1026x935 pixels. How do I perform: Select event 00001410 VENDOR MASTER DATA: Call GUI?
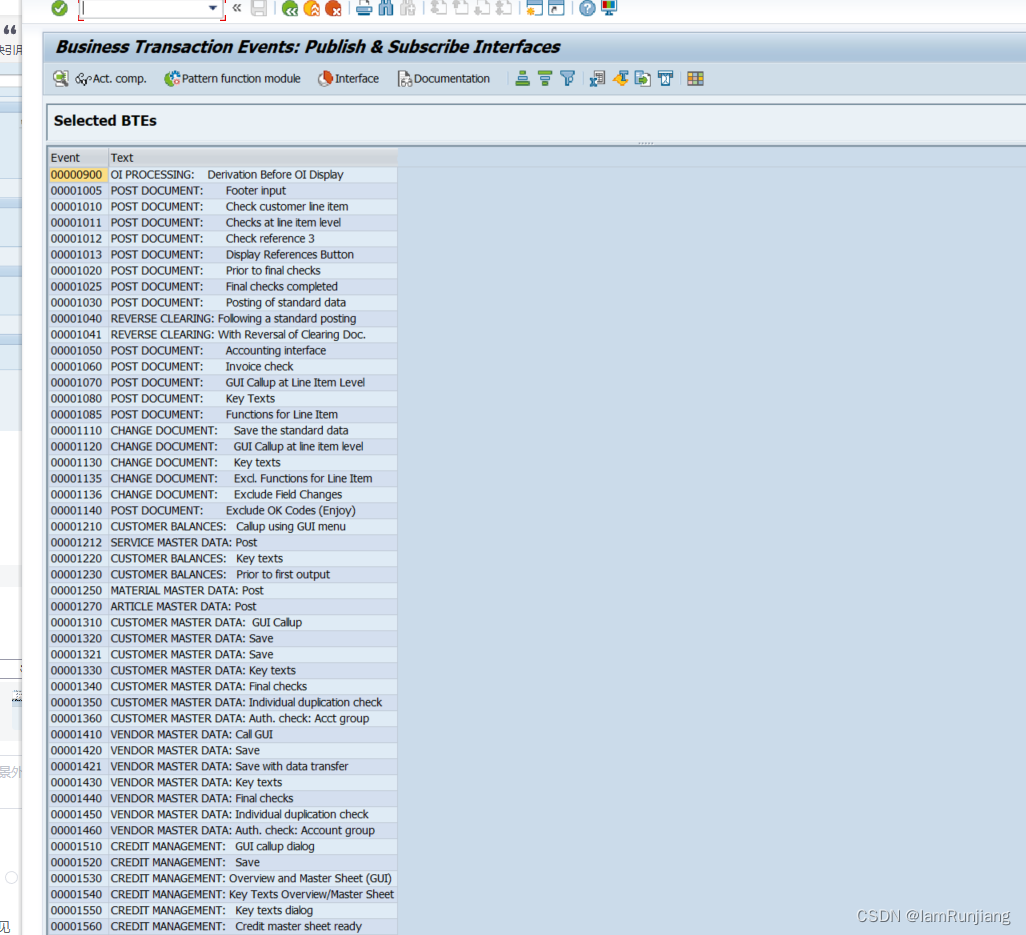pyautogui.click(x=222, y=735)
